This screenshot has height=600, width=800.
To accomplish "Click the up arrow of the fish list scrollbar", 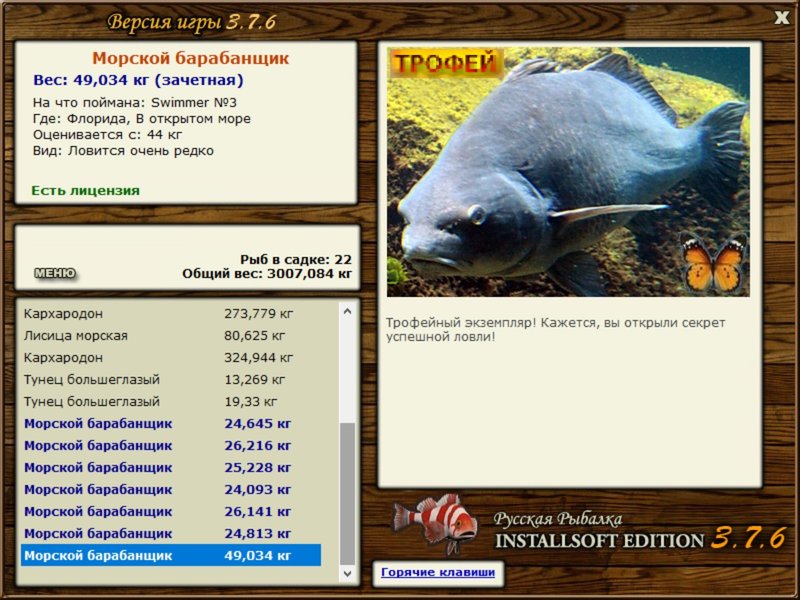I will [x=347, y=311].
